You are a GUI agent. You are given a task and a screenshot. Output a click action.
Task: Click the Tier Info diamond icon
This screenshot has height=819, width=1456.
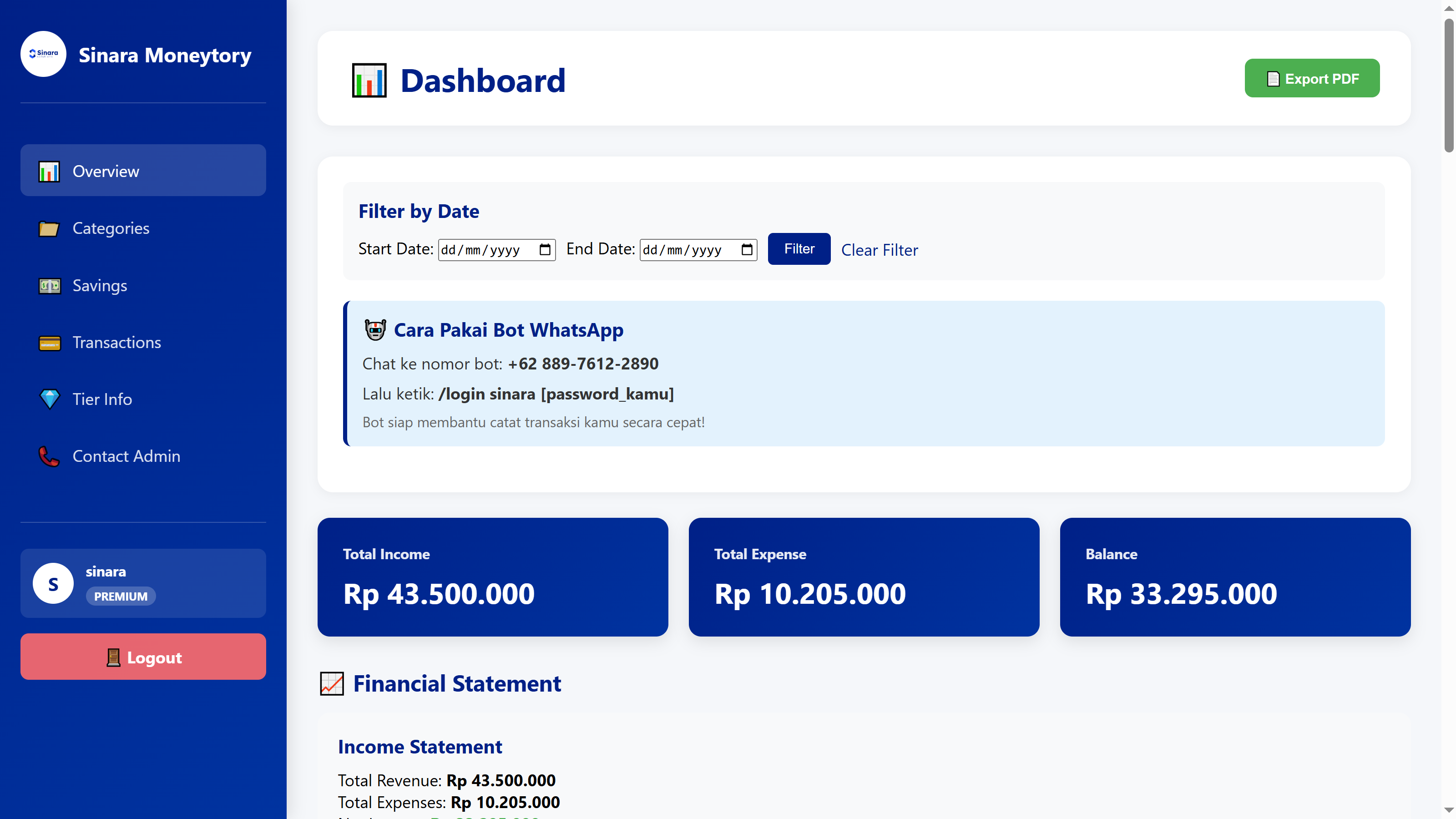50,399
